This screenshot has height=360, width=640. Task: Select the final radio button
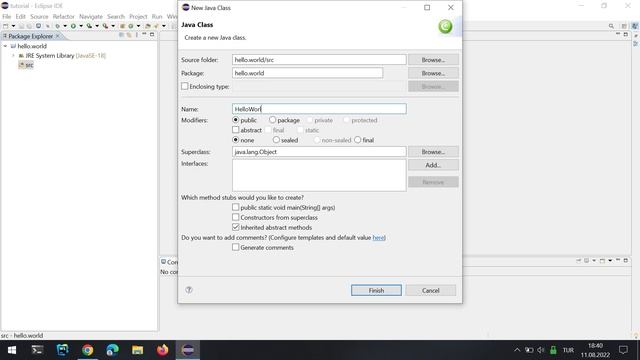pos(358,140)
